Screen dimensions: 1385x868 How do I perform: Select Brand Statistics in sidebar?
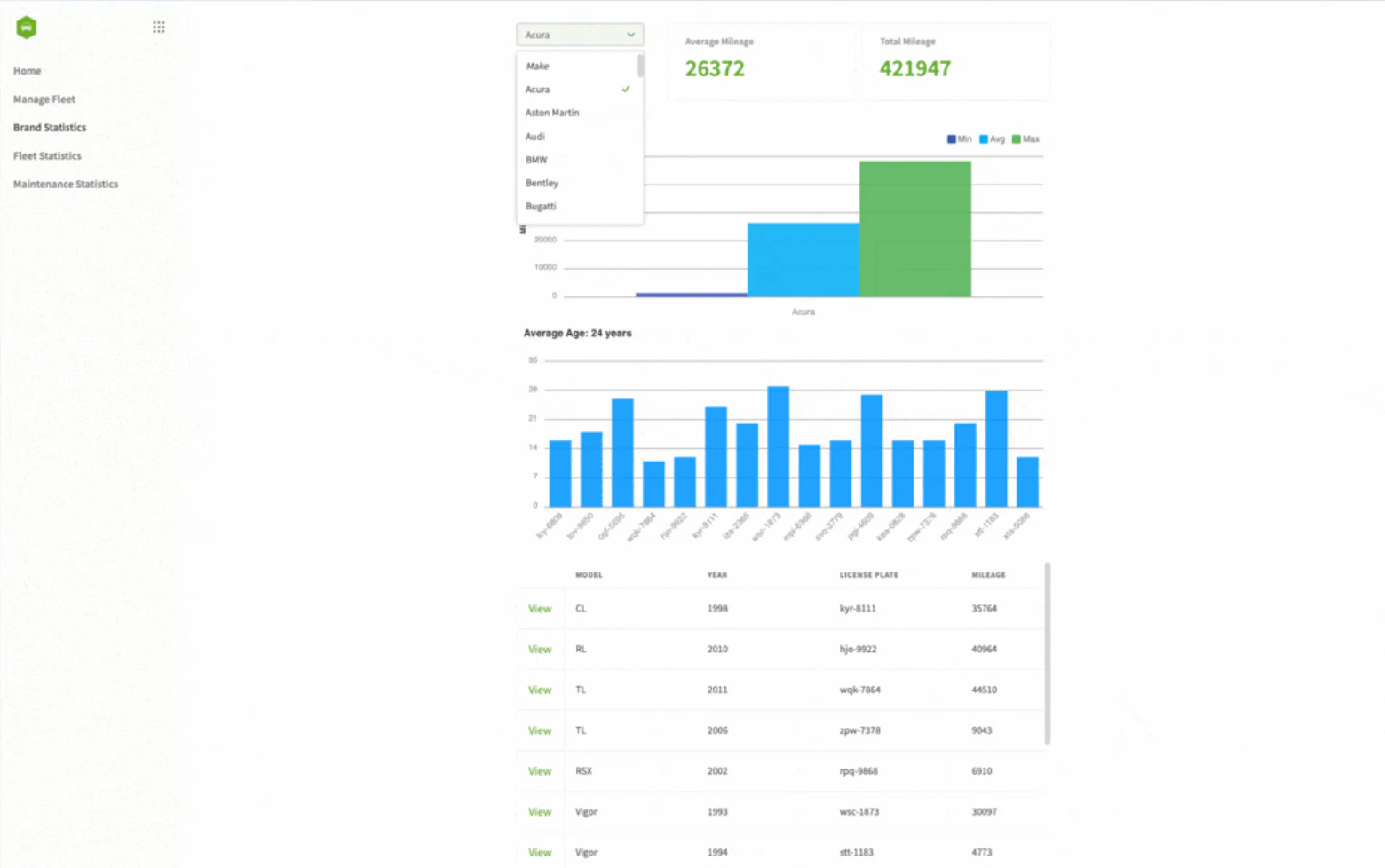click(50, 128)
